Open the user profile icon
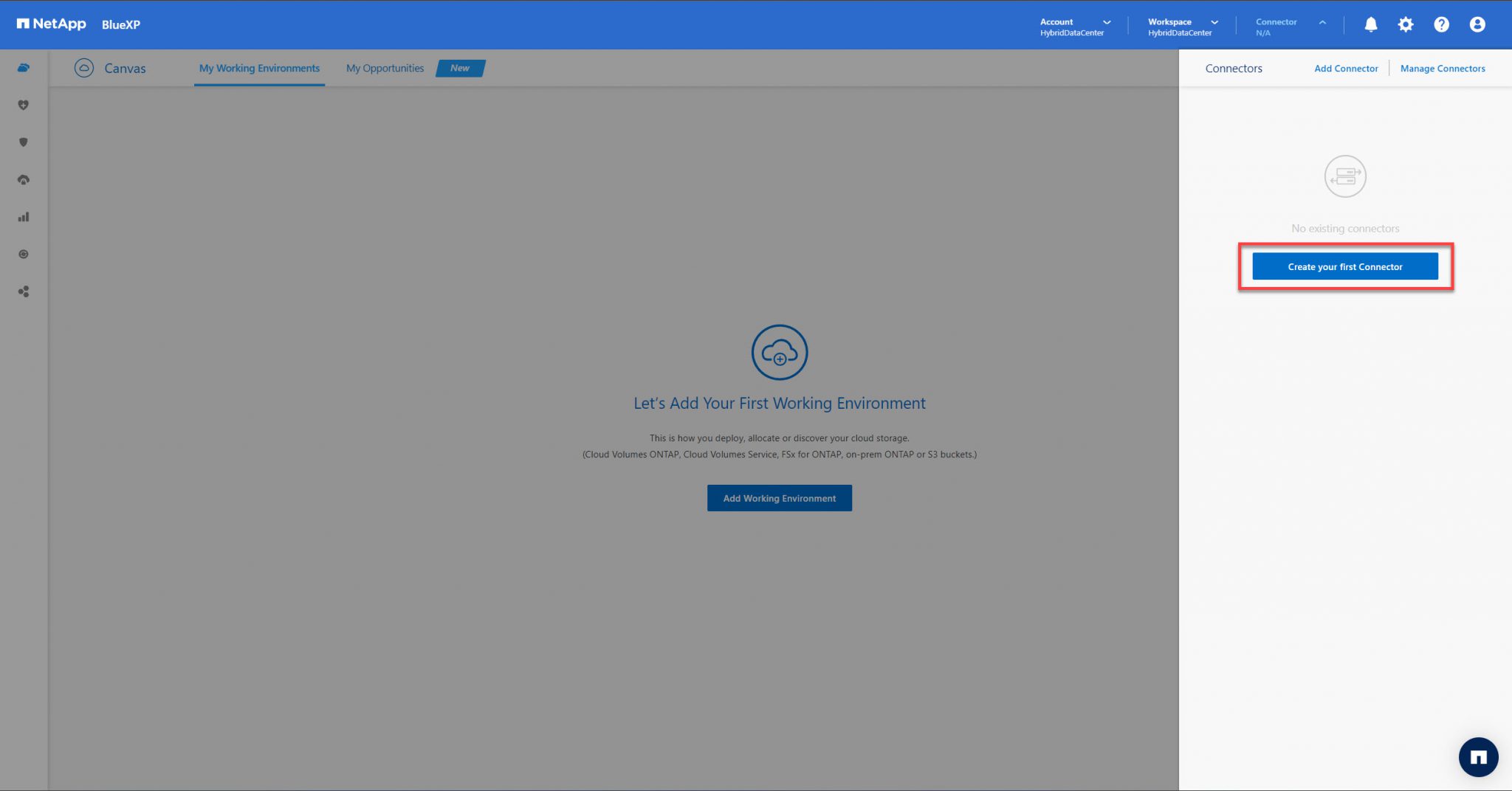This screenshot has height=791, width=1512. [x=1477, y=24]
